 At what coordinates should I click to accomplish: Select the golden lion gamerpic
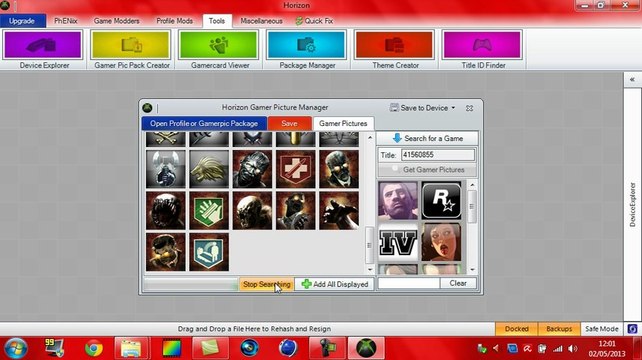coord(209,169)
